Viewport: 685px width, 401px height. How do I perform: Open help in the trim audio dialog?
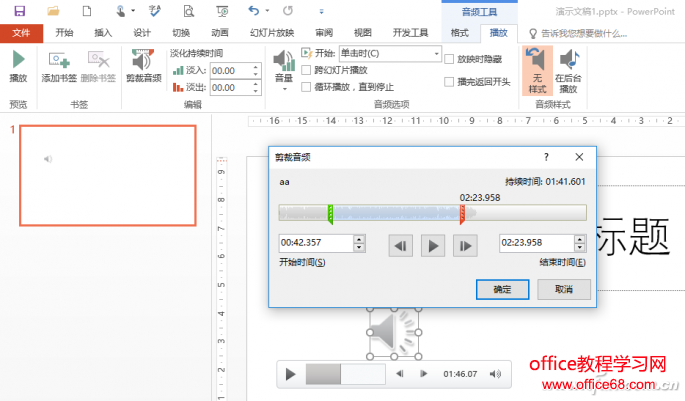click(x=546, y=157)
